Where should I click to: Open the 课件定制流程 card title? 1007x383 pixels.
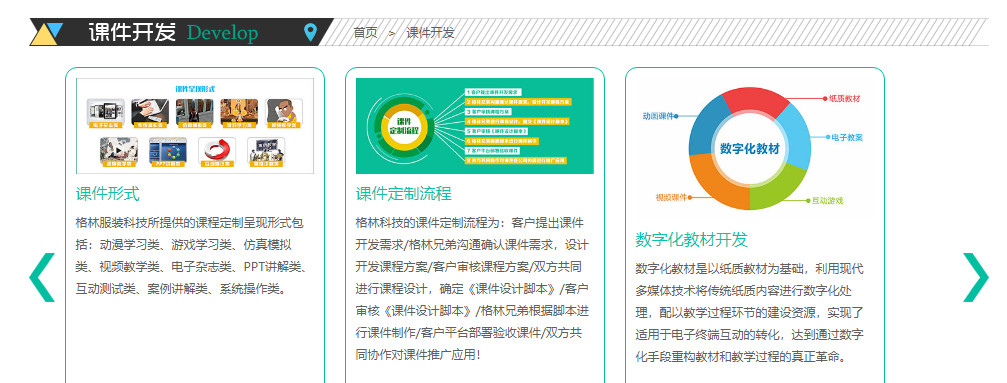pyautogui.click(x=403, y=193)
